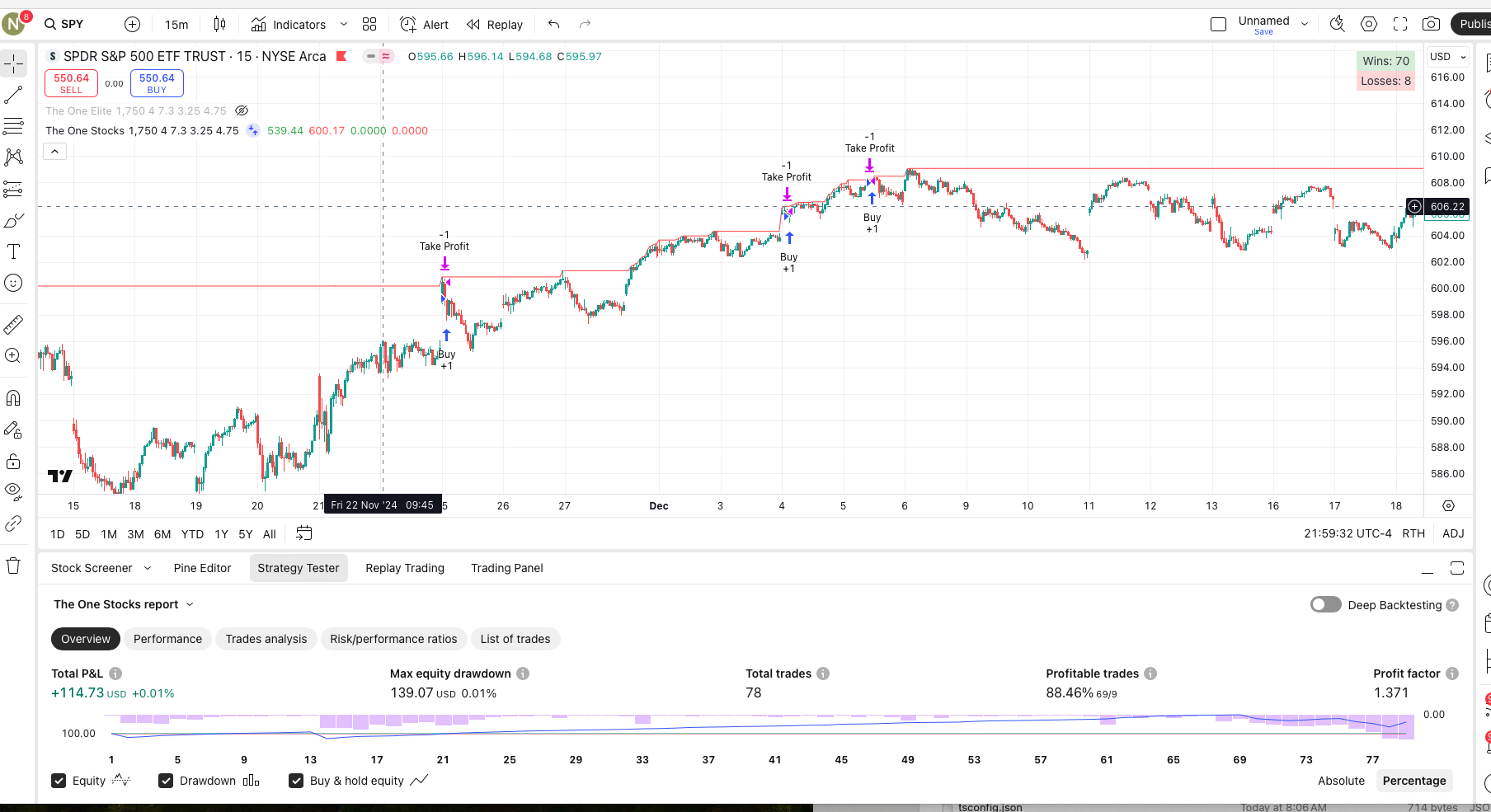Show The One Elite indicator via eye icon
This screenshot has width=1491, height=812.
click(x=242, y=110)
